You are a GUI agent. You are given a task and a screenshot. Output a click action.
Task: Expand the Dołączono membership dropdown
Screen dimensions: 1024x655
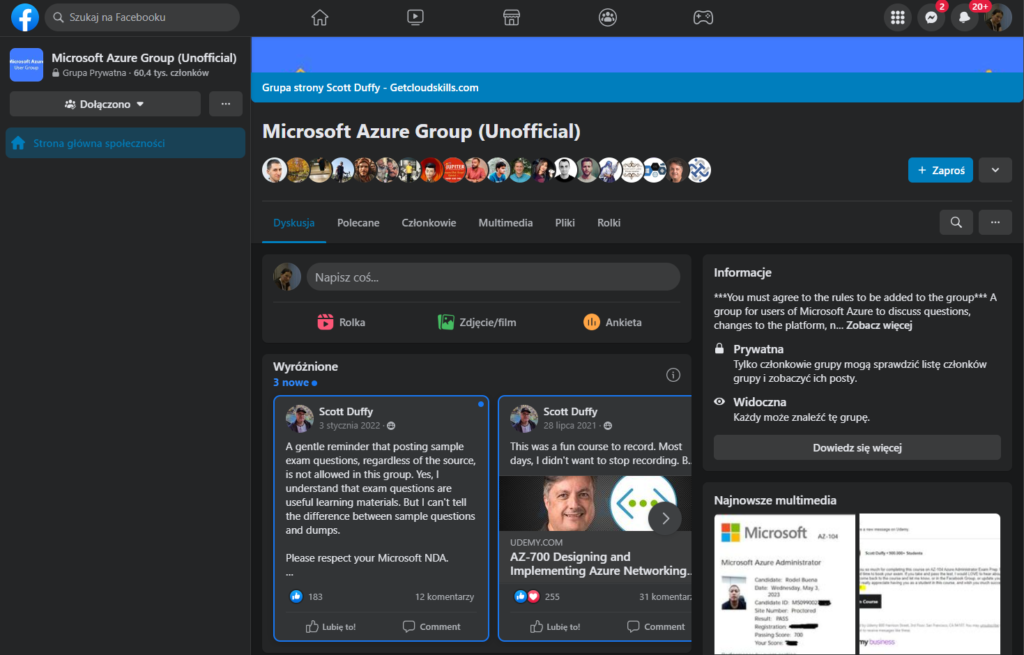pyautogui.click(x=105, y=104)
